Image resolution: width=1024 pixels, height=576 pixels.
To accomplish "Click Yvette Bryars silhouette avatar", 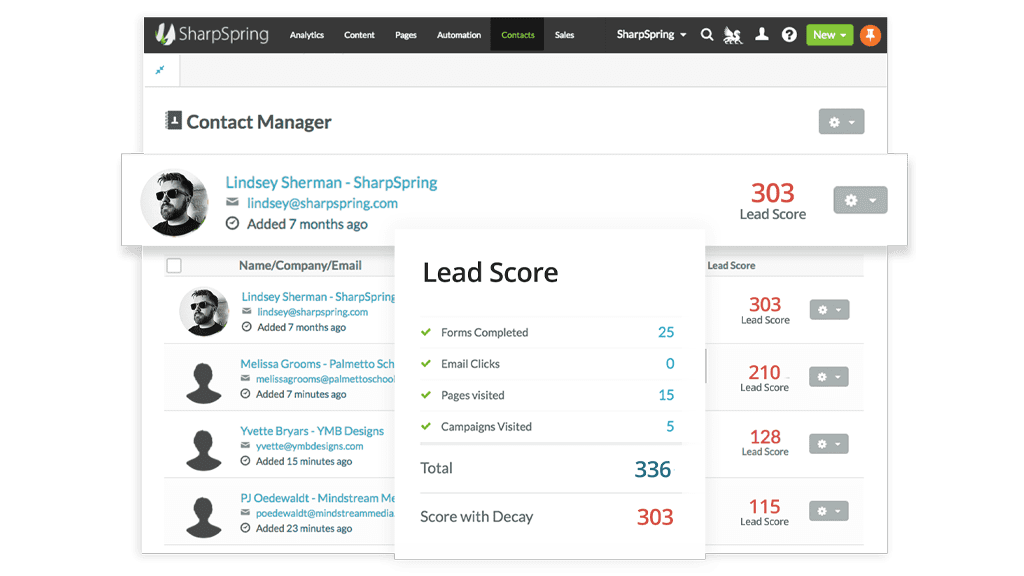I will click(204, 450).
